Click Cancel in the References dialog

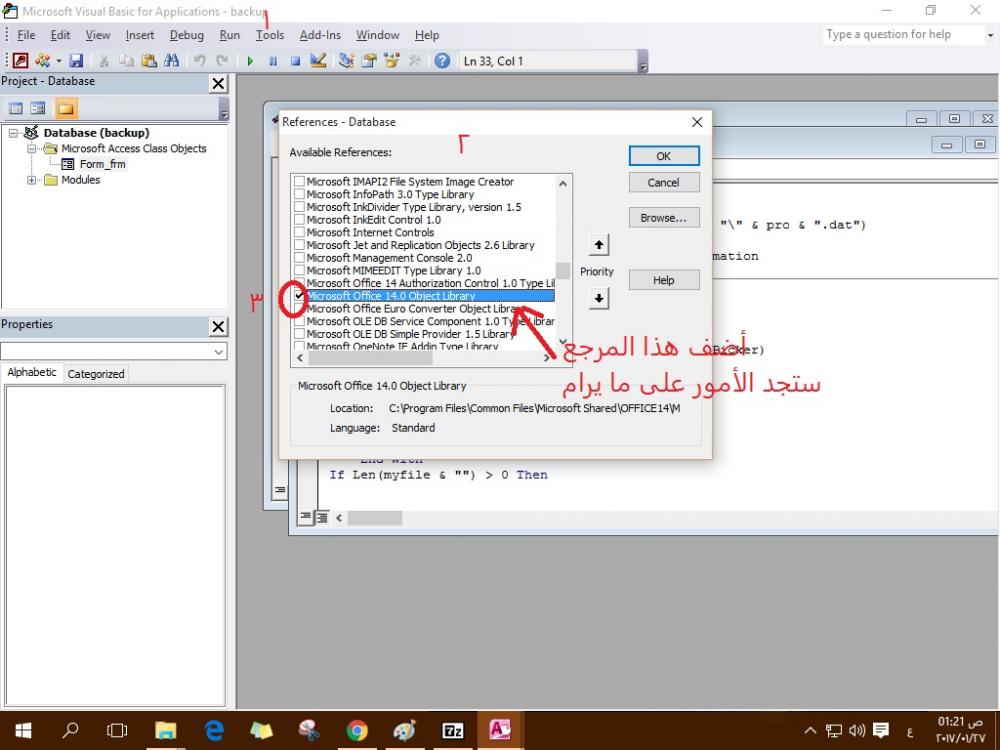(x=664, y=182)
